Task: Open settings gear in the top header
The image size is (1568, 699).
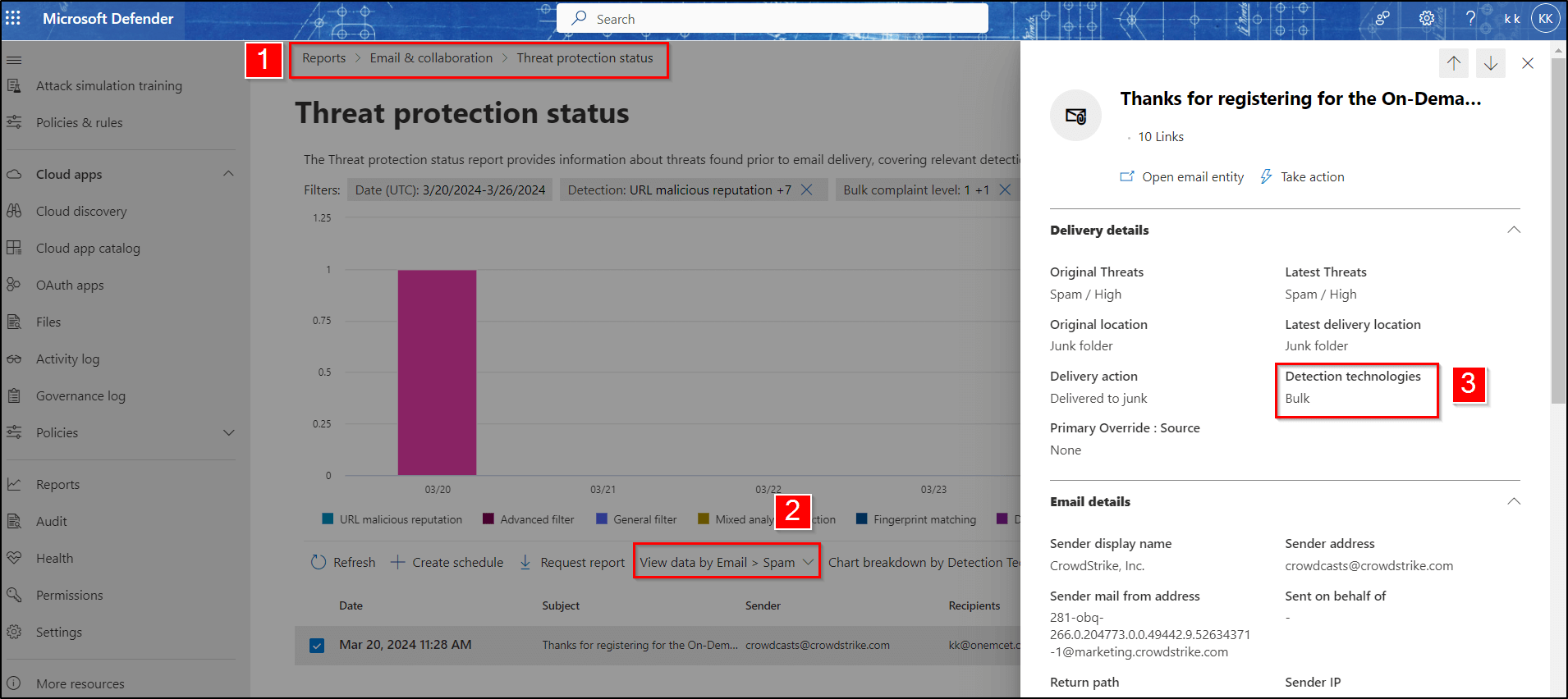Action: point(1427,18)
